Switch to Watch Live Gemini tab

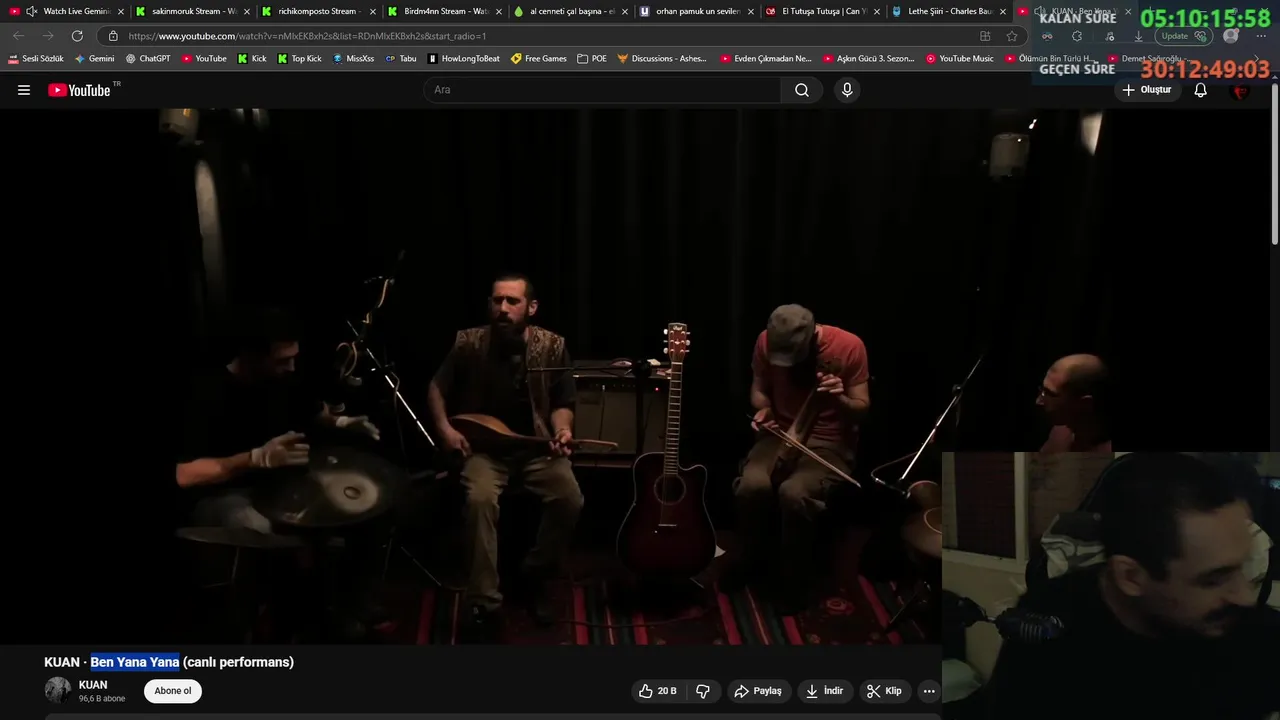(x=66, y=11)
